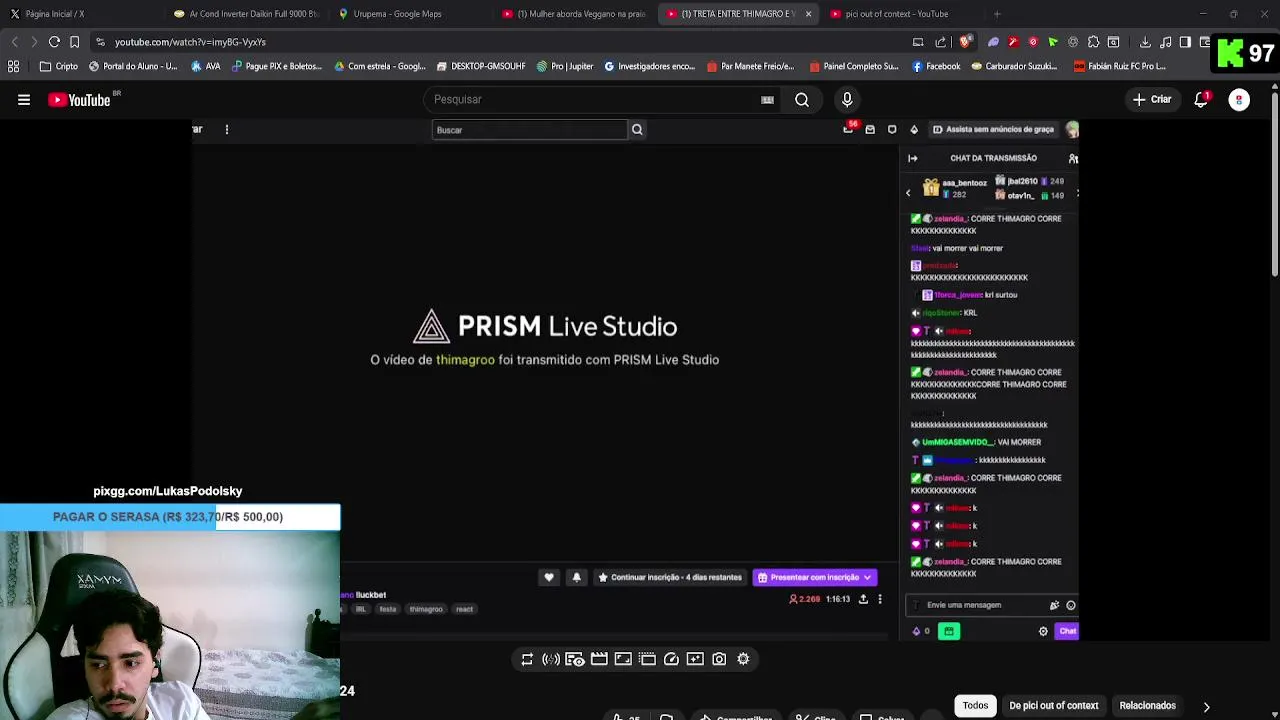Show next related chips with arrow

[1206, 706]
